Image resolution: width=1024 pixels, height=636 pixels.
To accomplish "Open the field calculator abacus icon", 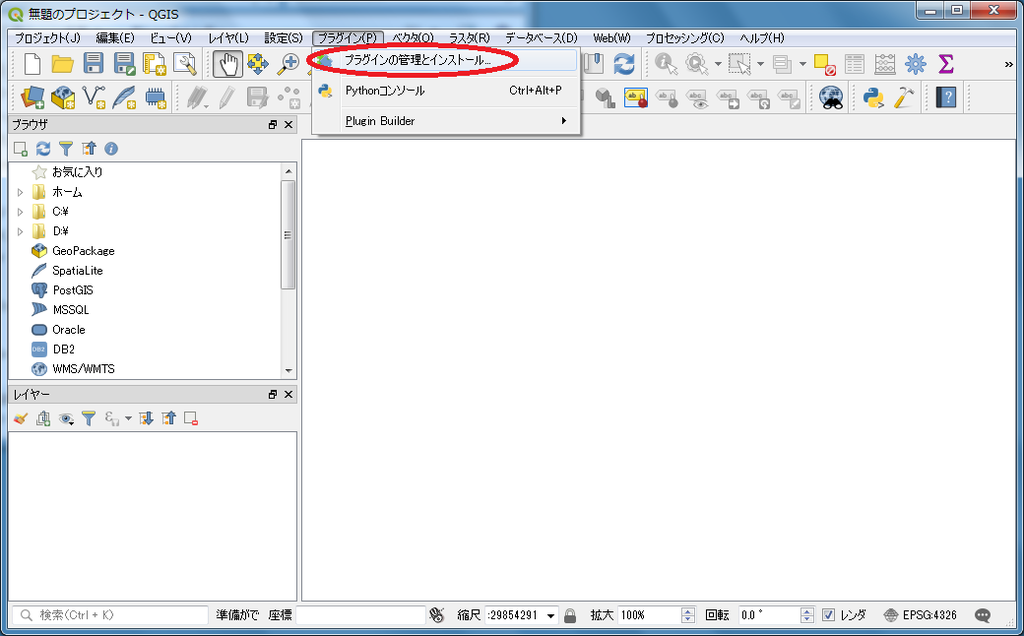I will [885, 64].
